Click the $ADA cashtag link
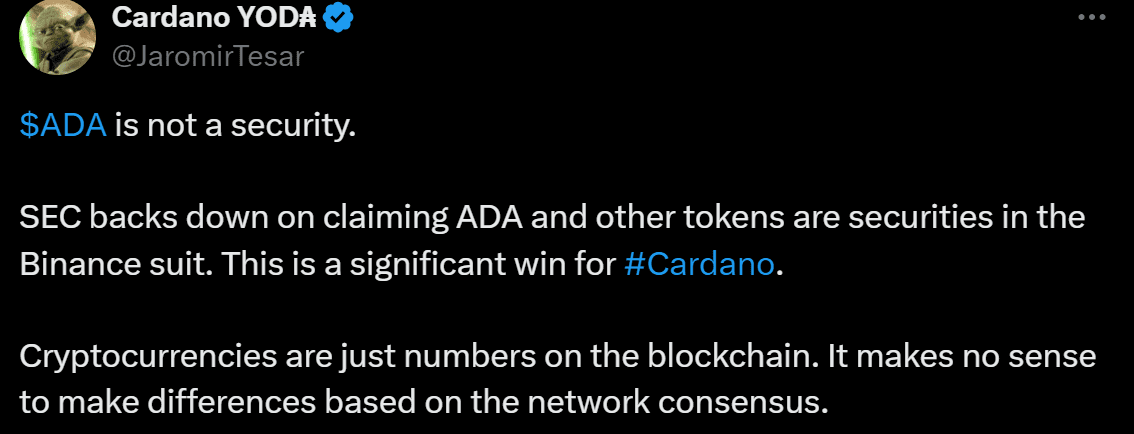The width and height of the screenshot is (1134, 434). point(63,128)
